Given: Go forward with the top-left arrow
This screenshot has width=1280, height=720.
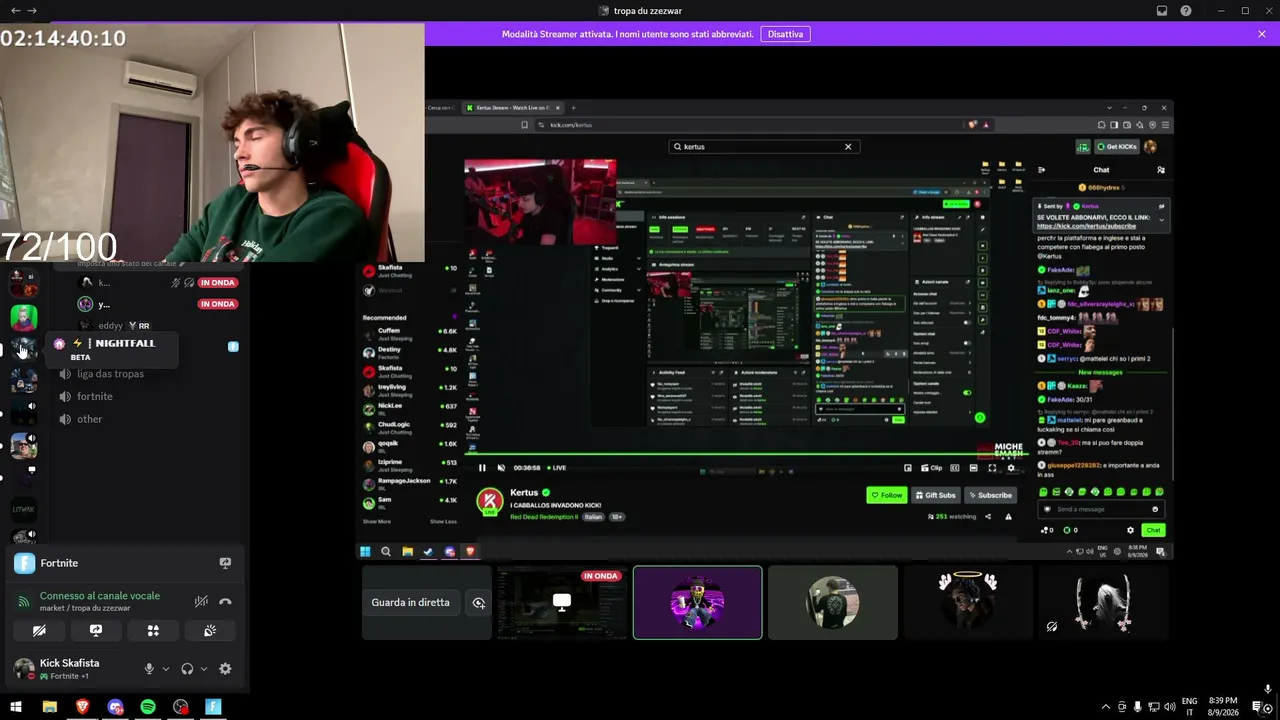Looking at the screenshot, I should (x=32, y=11).
